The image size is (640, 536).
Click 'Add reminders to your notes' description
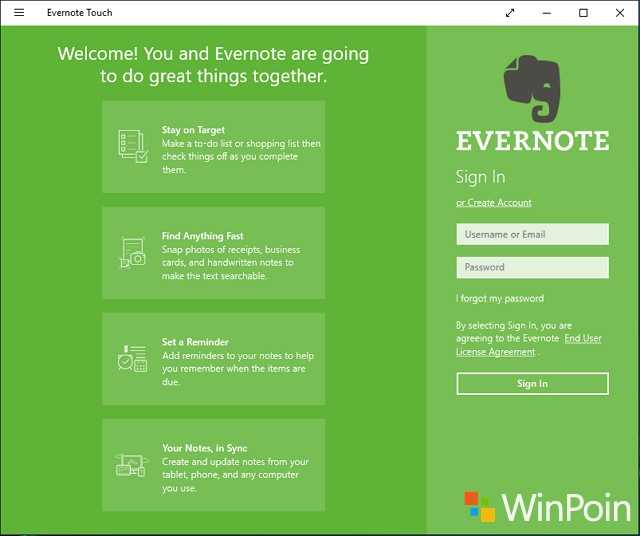click(238, 369)
